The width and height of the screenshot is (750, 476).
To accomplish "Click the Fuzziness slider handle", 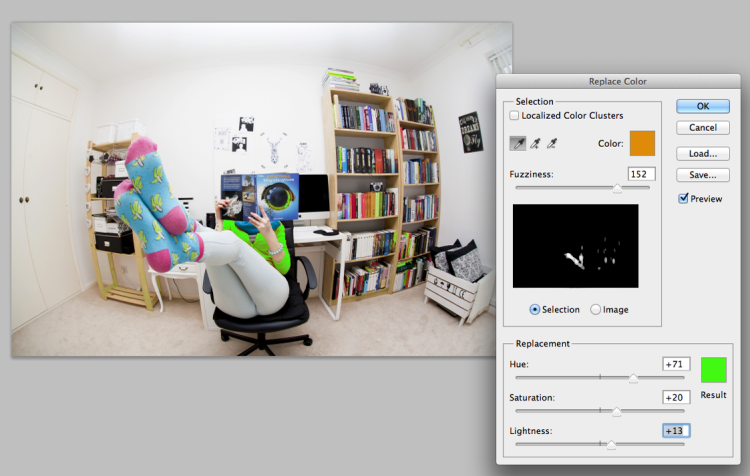I will click(618, 188).
